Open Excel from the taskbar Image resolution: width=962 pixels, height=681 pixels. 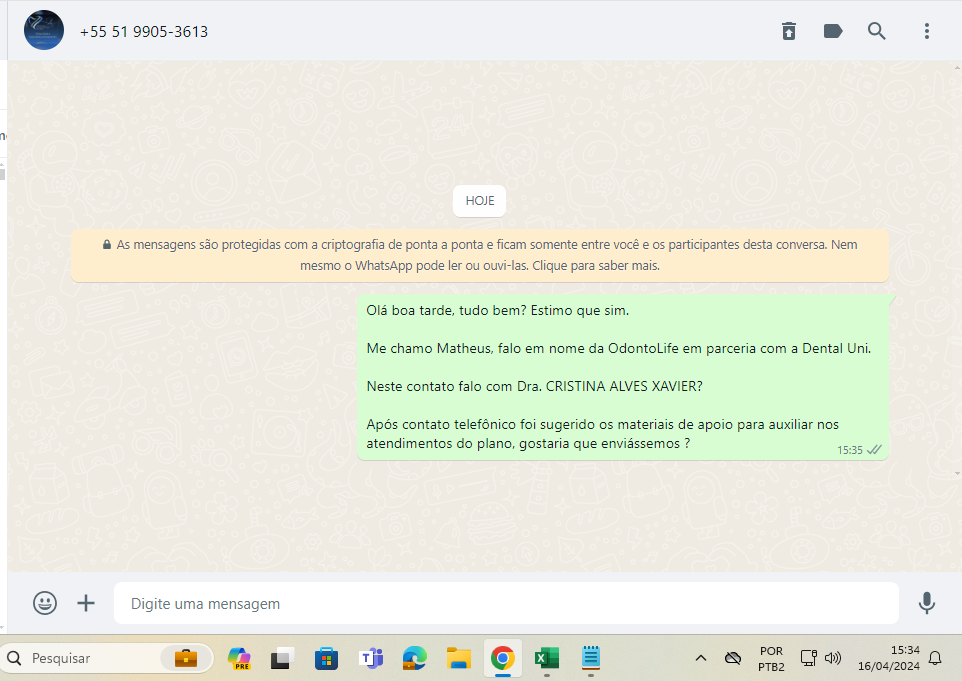tap(546, 658)
